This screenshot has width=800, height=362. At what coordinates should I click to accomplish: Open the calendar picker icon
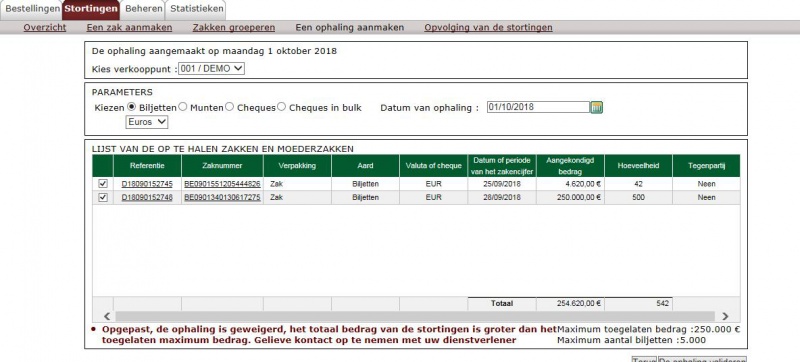[596, 107]
